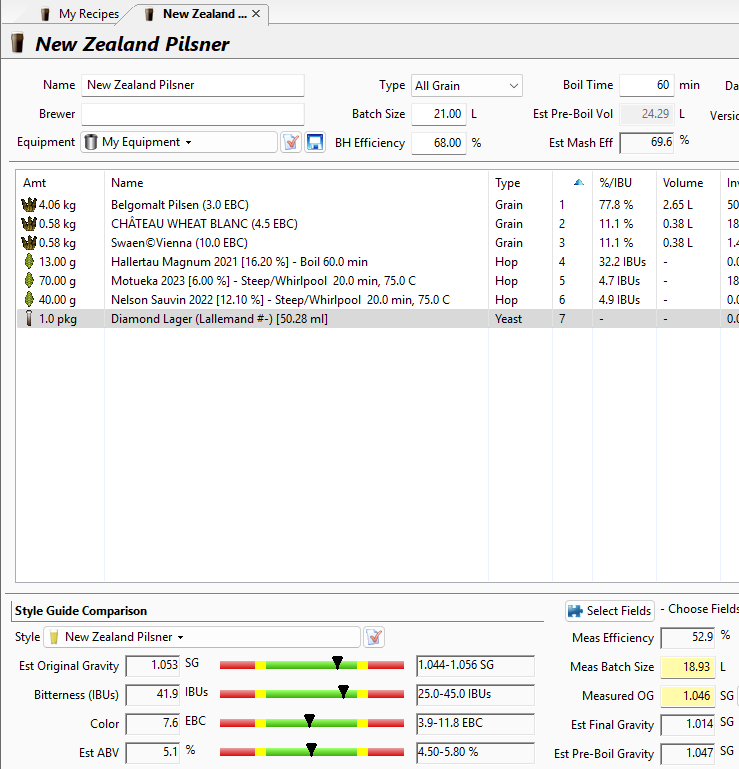Open the Style New Zealand Pilsner dropdown
Viewport: 739px width, 769px height.
coord(202,637)
